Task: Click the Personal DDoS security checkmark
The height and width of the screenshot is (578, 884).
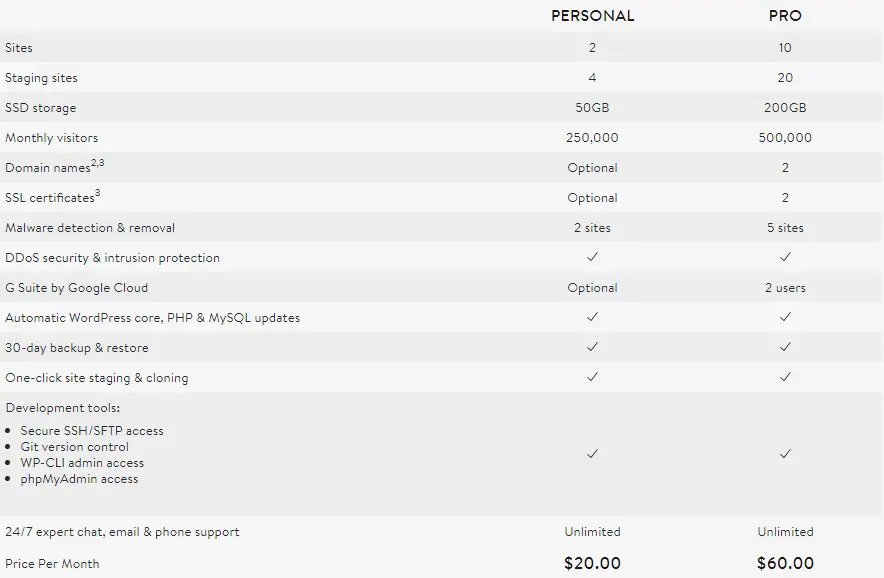Action: click(x=592, y=257)
